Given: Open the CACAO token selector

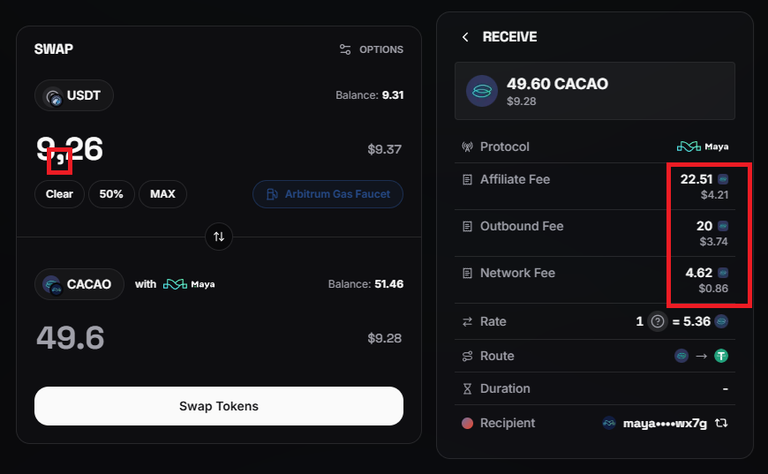Looking at the screenshot, I should 79,284.
